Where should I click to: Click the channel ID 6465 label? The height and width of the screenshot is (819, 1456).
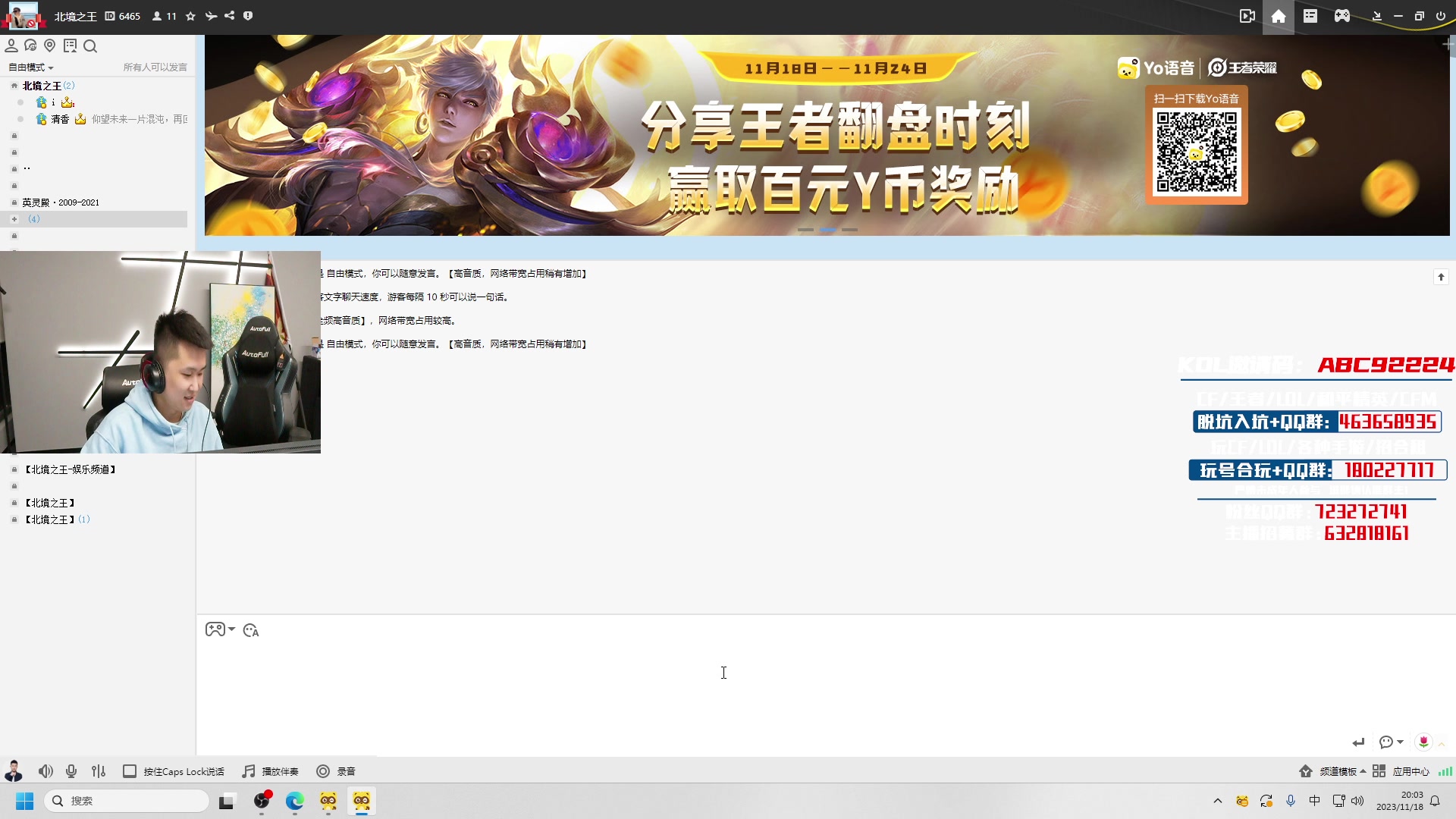point(123,16)
